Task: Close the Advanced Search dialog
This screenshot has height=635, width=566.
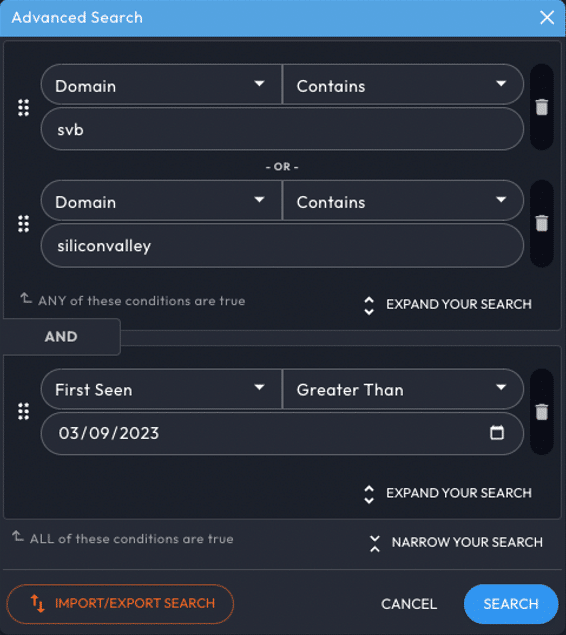Action: (547, 17)
